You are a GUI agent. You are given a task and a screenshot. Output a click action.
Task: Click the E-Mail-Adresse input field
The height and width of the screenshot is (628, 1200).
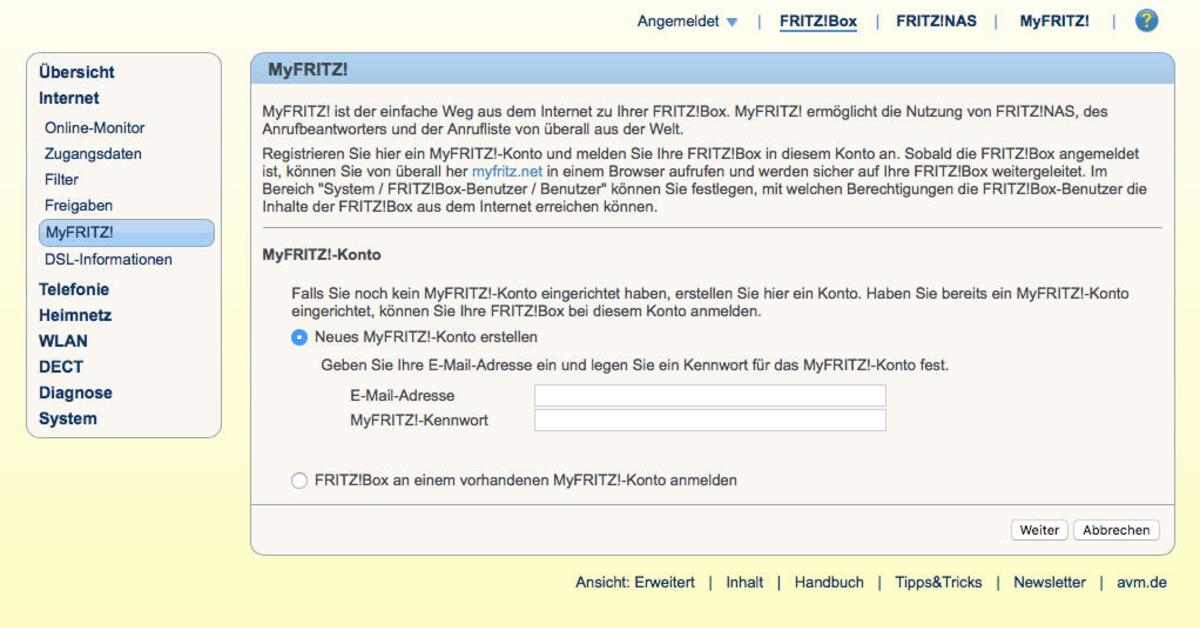point(710,396)
